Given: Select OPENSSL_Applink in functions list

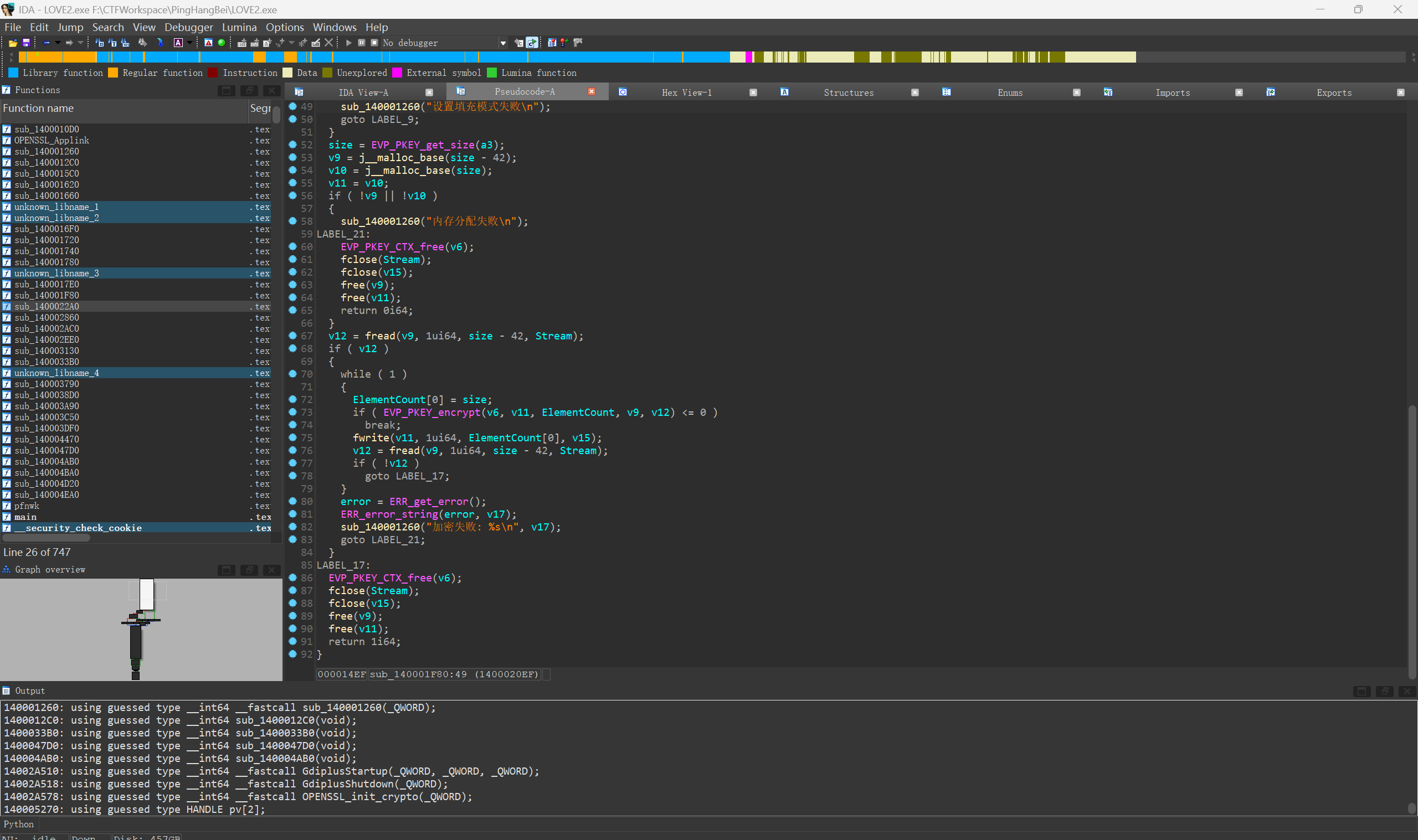Looking at the screenshot, I should [x=52, y=141].
